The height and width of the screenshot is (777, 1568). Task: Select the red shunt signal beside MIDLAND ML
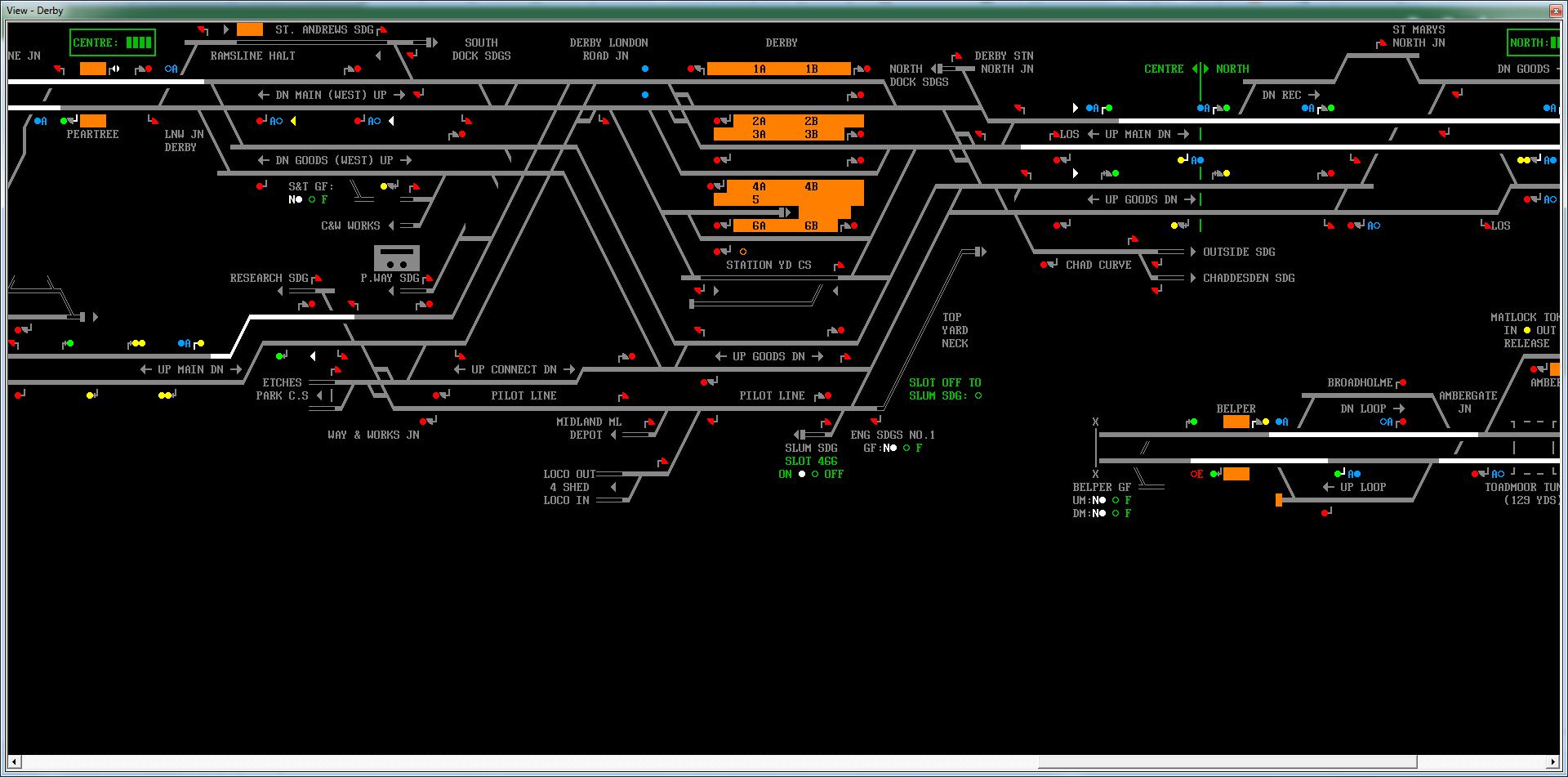pos(650,422)
